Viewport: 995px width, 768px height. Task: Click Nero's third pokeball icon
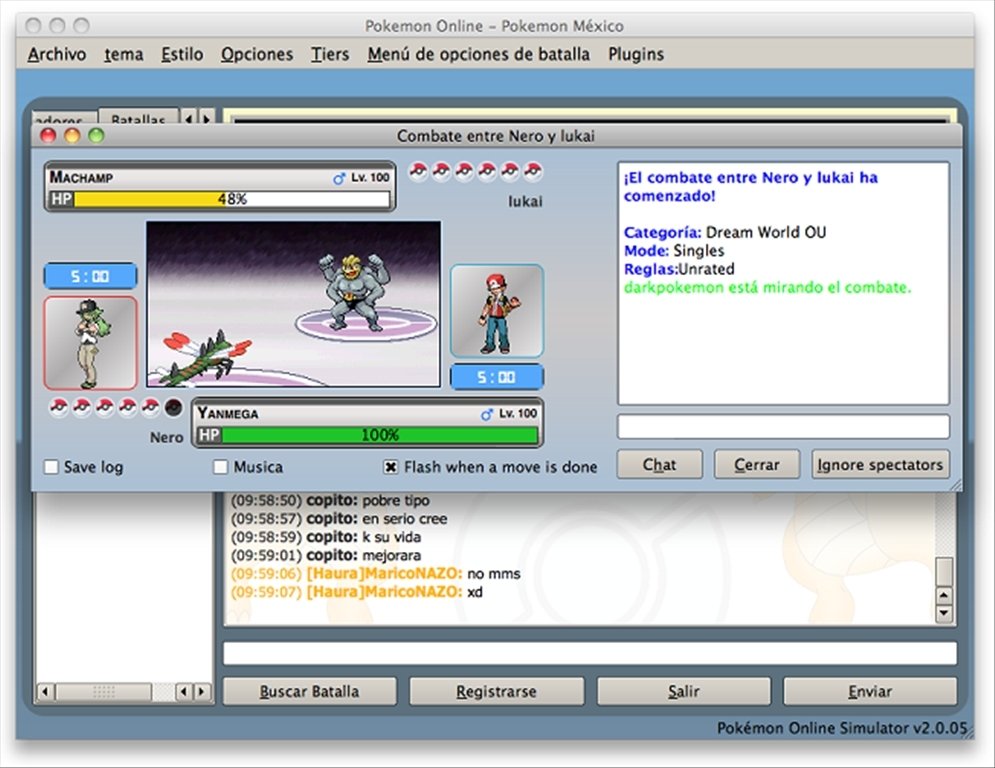105,407
